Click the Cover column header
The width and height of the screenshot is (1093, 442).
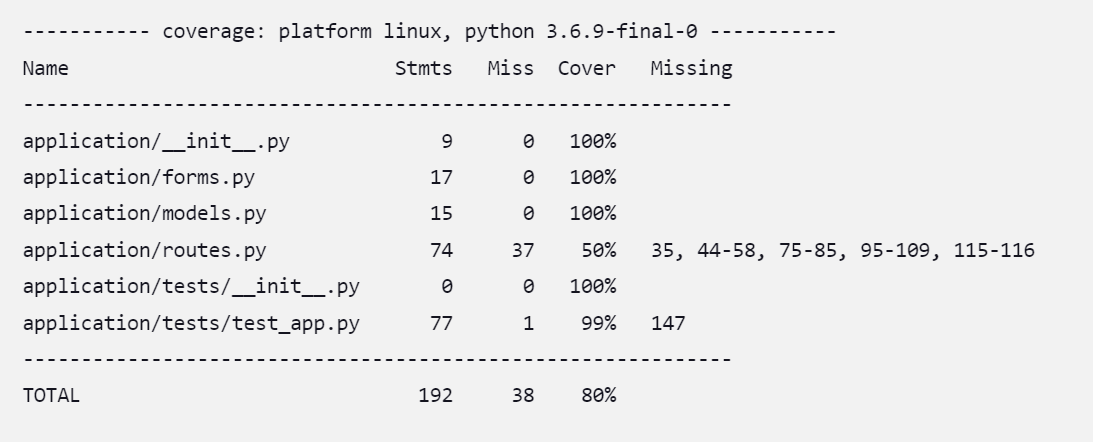[x=587, y=68]
